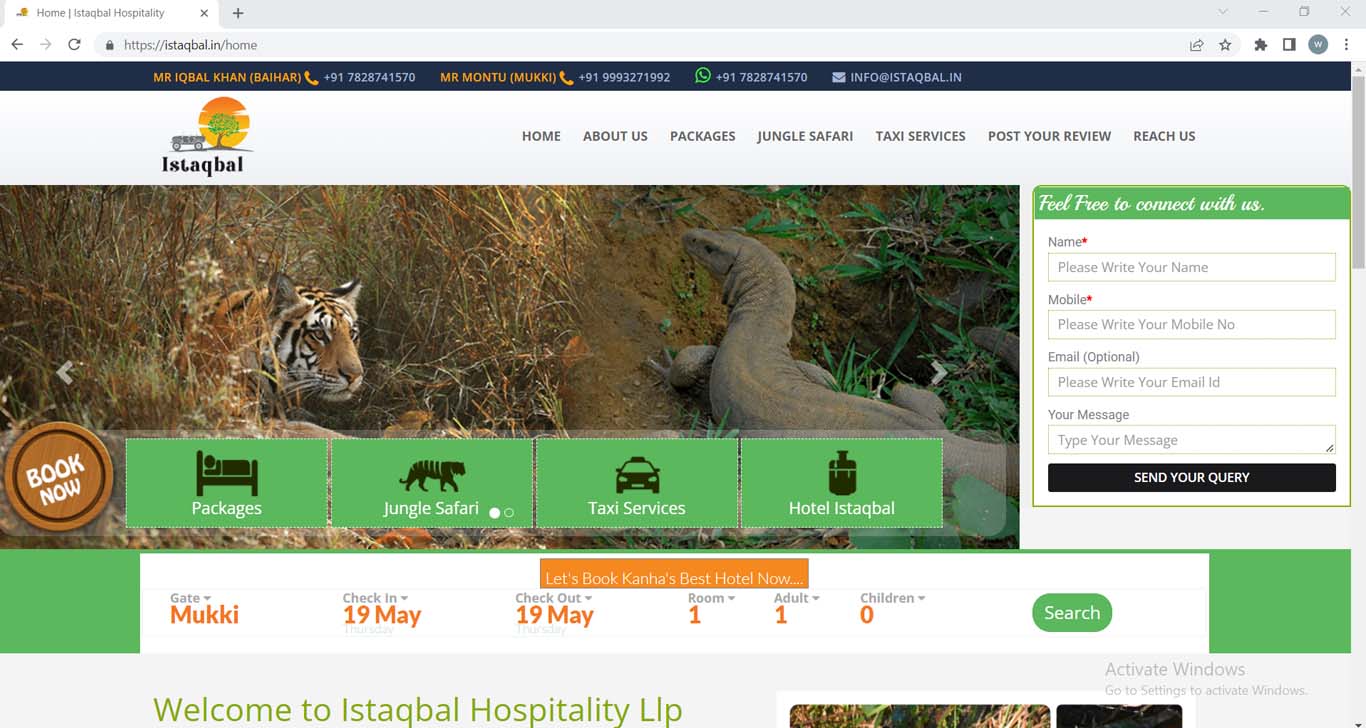Toggle the browser side panel icon
The image size is (1366, 728).
pyautogui.click(x=1289, y=45)
